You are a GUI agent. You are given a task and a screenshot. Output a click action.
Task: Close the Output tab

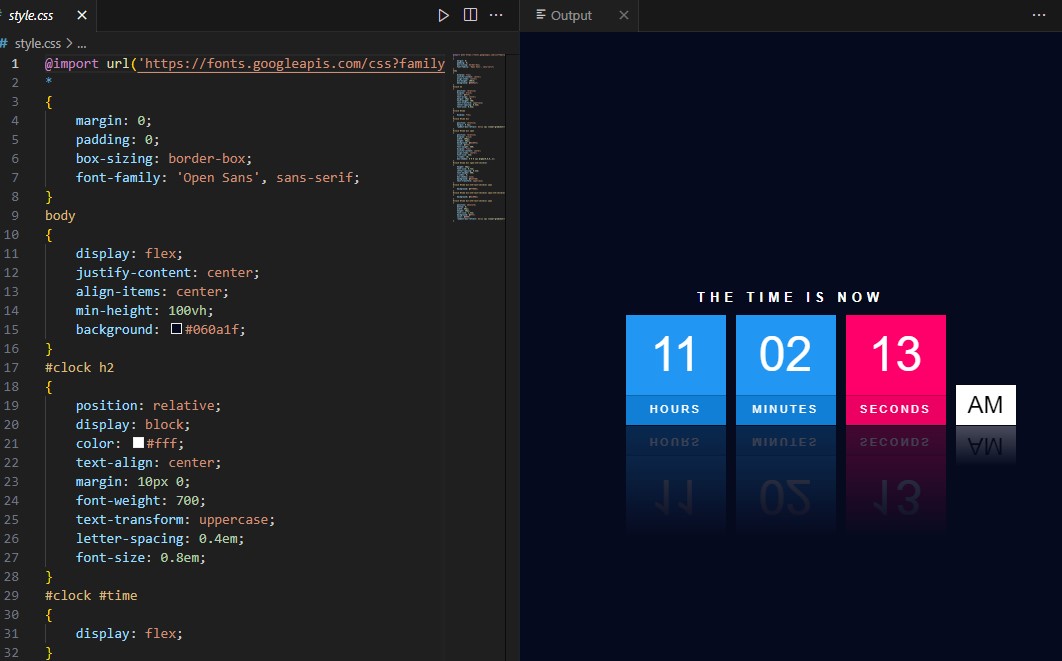624,15
